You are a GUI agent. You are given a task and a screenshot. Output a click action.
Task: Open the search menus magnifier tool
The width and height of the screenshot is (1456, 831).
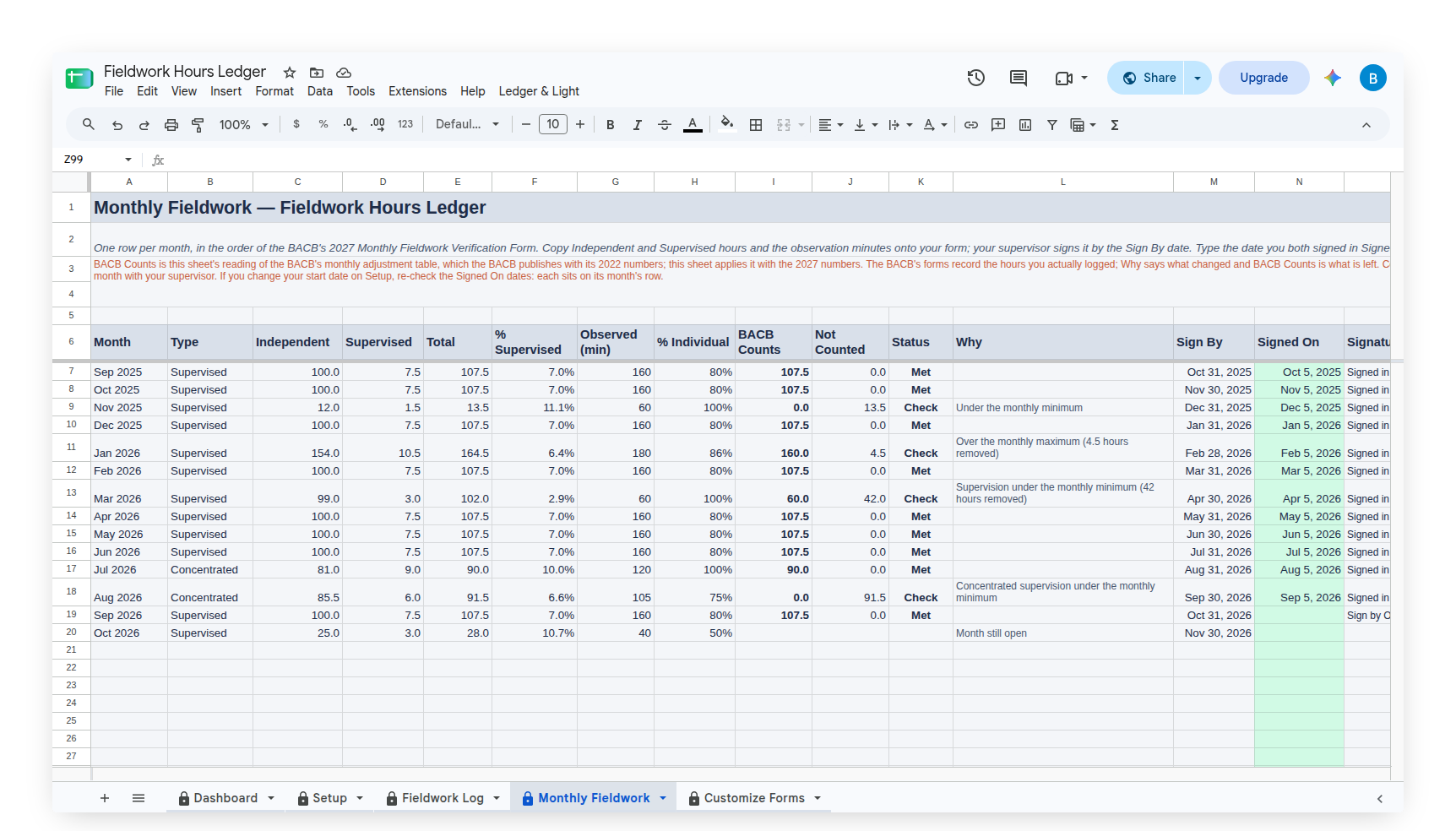click(x=89, y=125)
